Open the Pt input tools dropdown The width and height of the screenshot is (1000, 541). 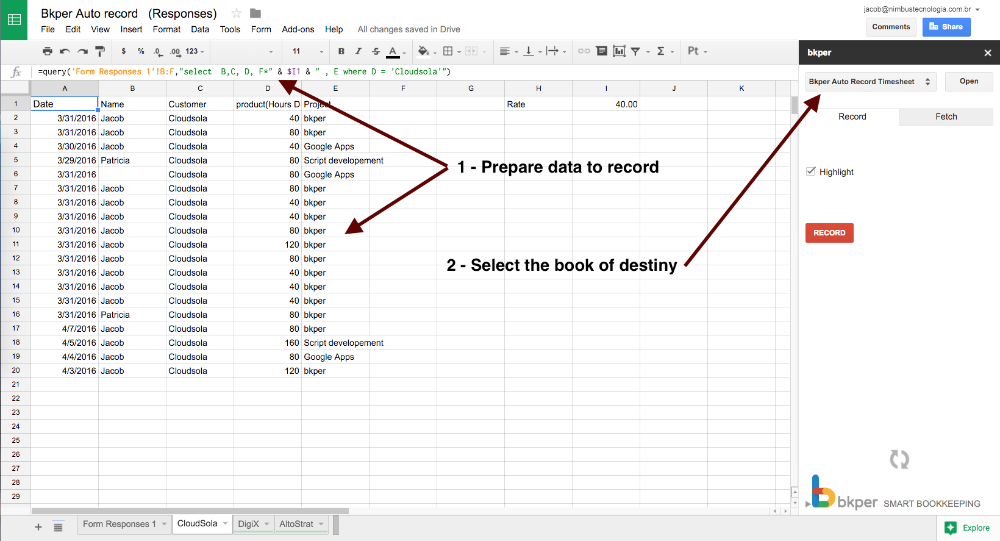click(697, 51)
